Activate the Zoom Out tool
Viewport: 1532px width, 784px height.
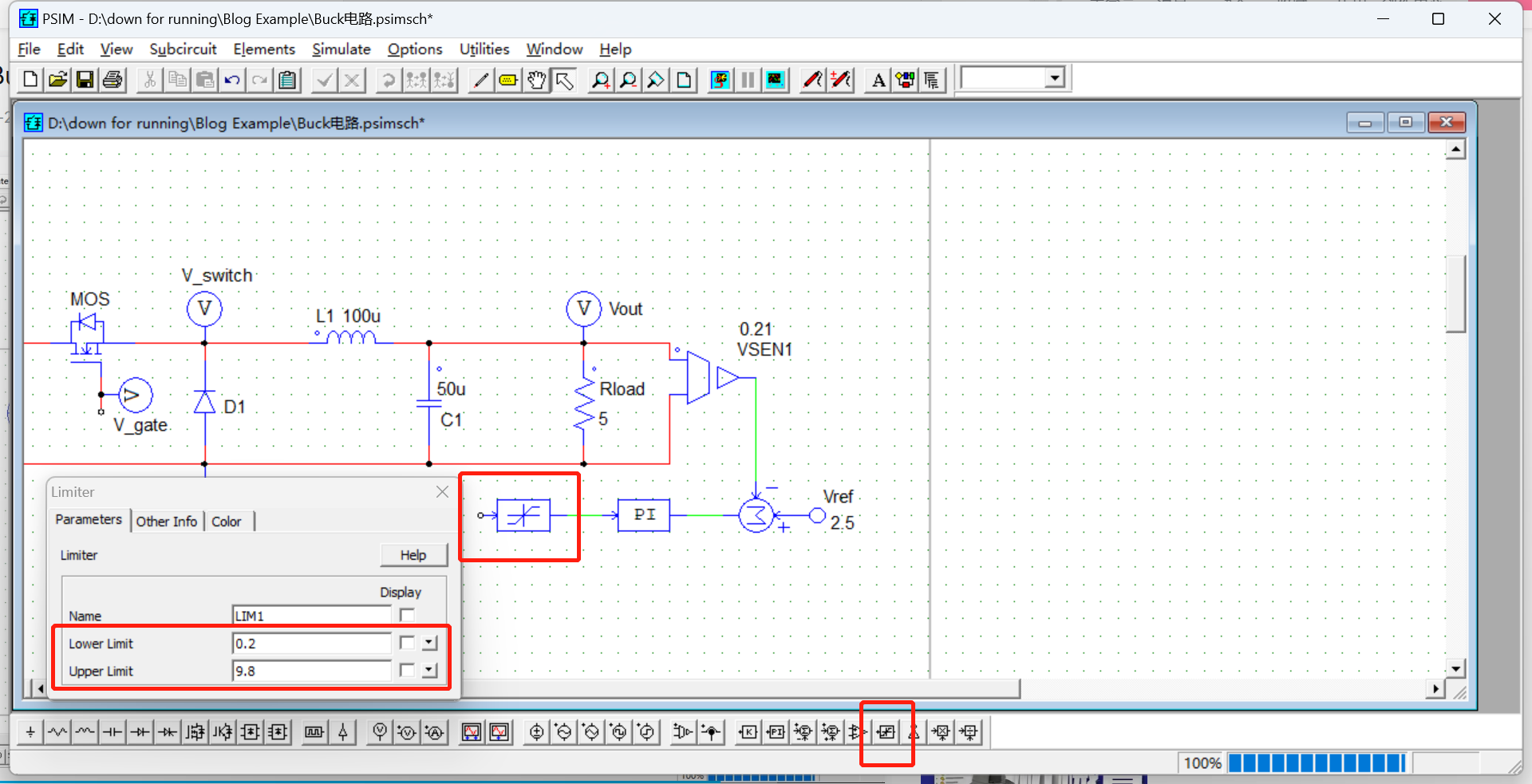tap(628, 80)
